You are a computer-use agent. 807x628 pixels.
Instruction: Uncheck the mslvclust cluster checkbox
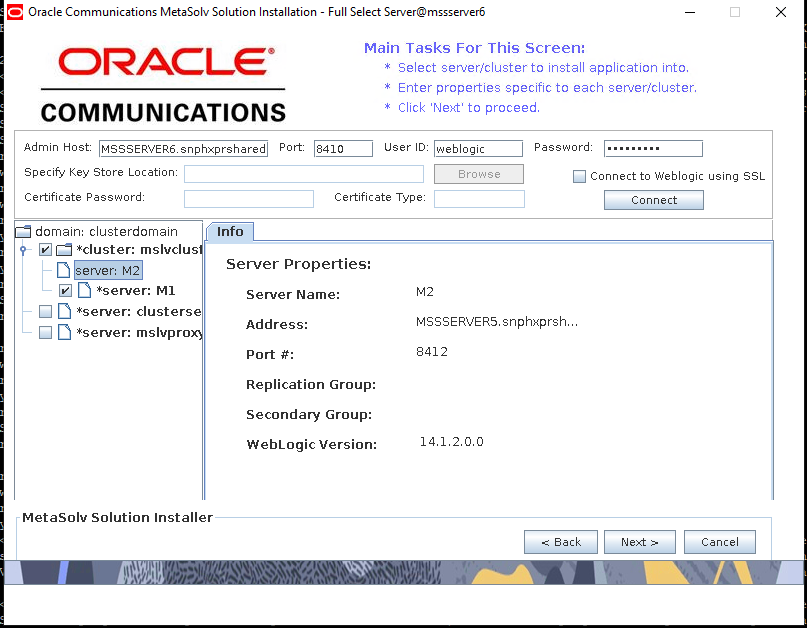[45, 250]
